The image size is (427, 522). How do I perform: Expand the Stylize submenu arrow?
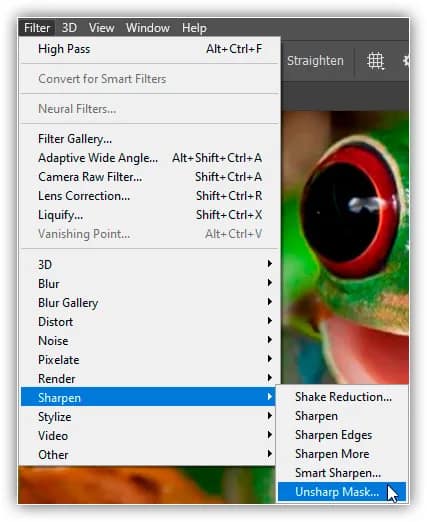click(x=270, y=416)
